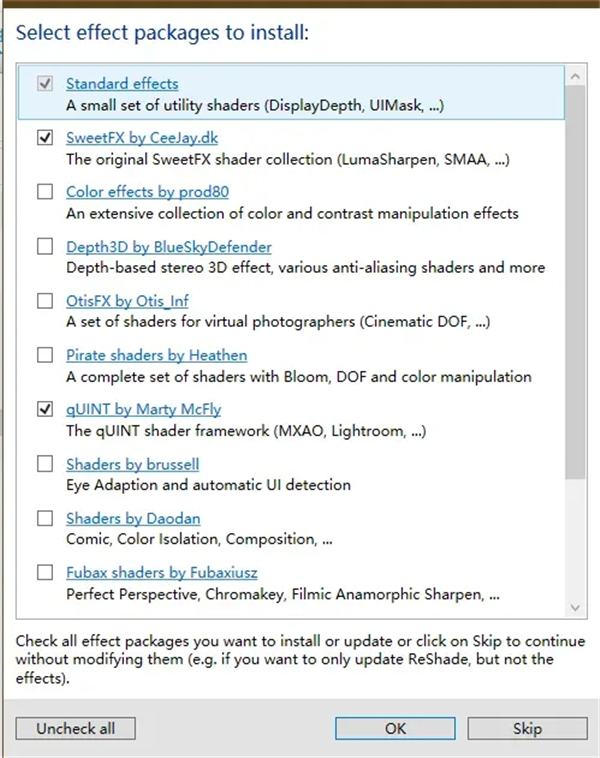The image size is (600, 758).
Task: Open the Standard effects link
Action: pos(122,83)
